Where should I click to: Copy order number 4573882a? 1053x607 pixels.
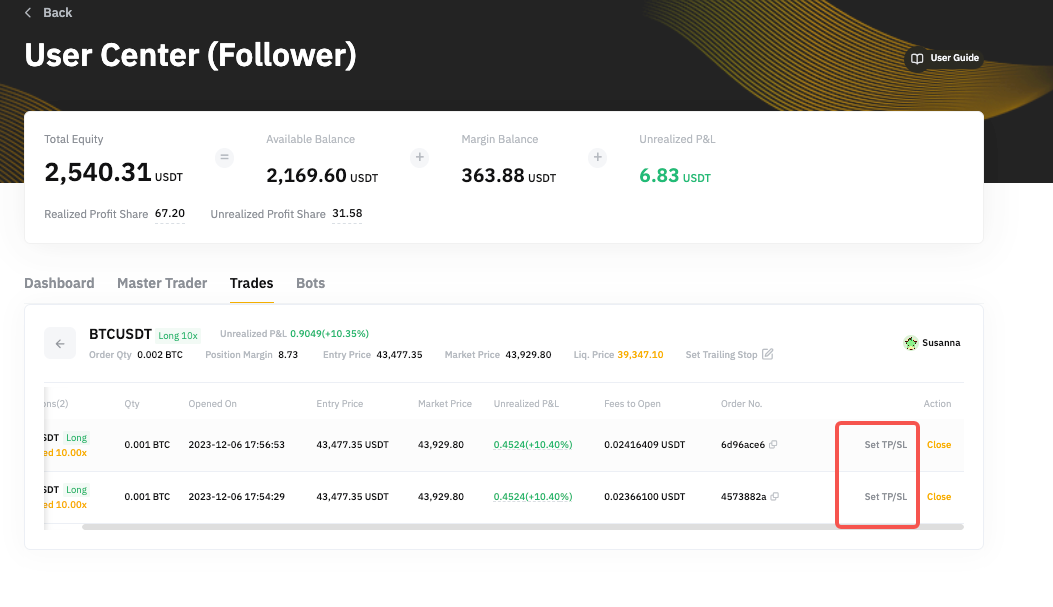[x=774, y=497]
